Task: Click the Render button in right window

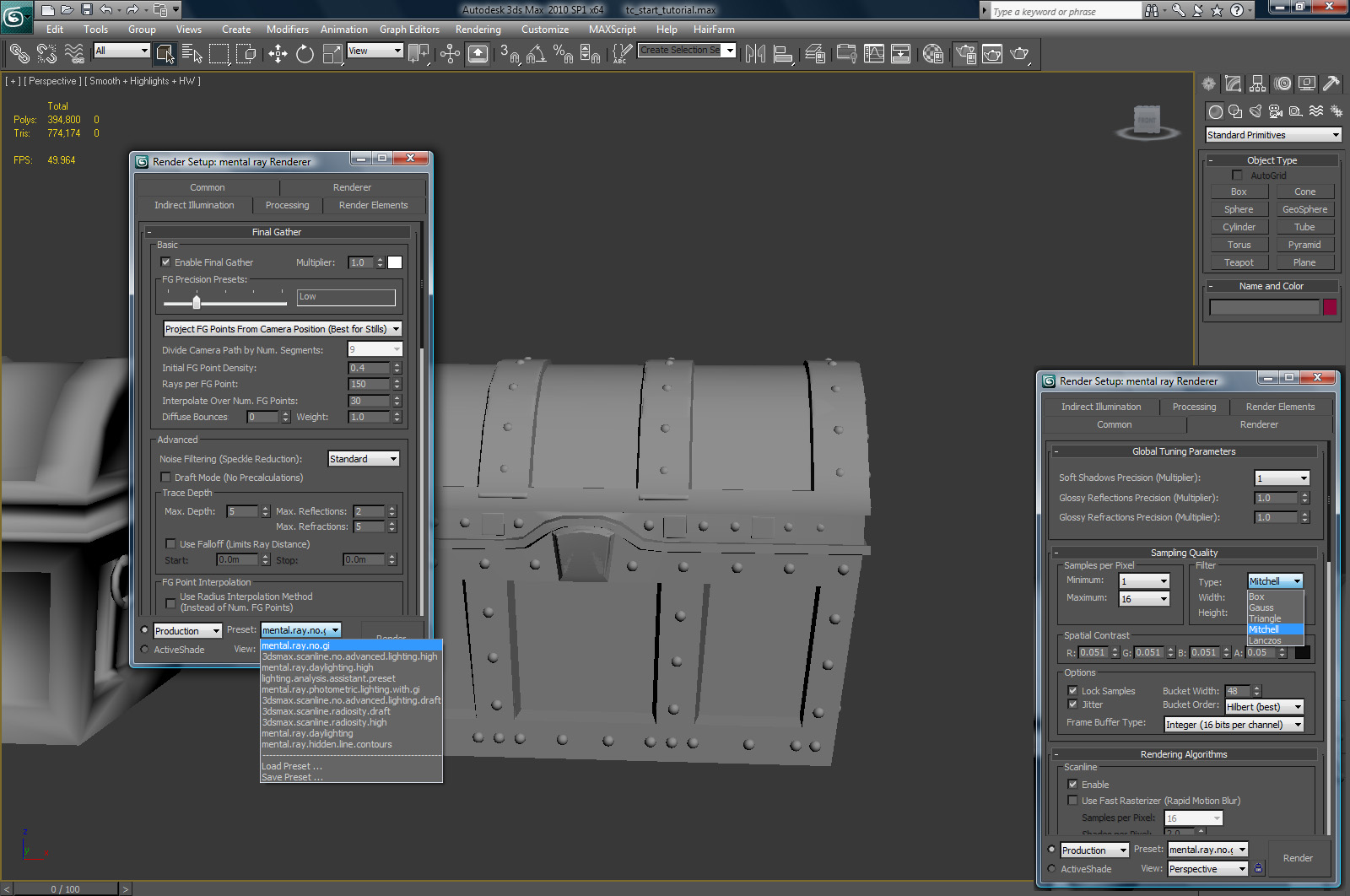Action: pos(1298,858)
